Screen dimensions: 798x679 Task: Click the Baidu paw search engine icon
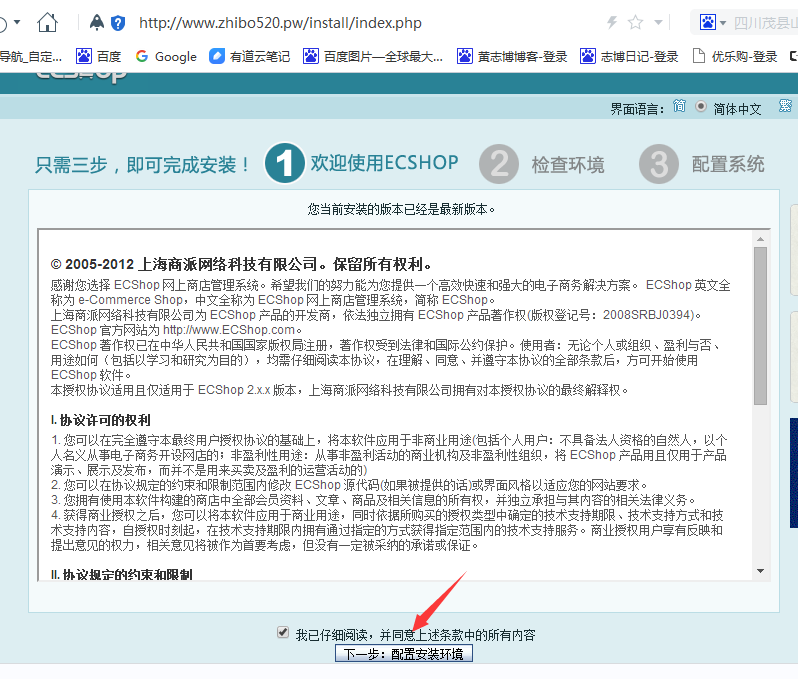click(708, 22)
